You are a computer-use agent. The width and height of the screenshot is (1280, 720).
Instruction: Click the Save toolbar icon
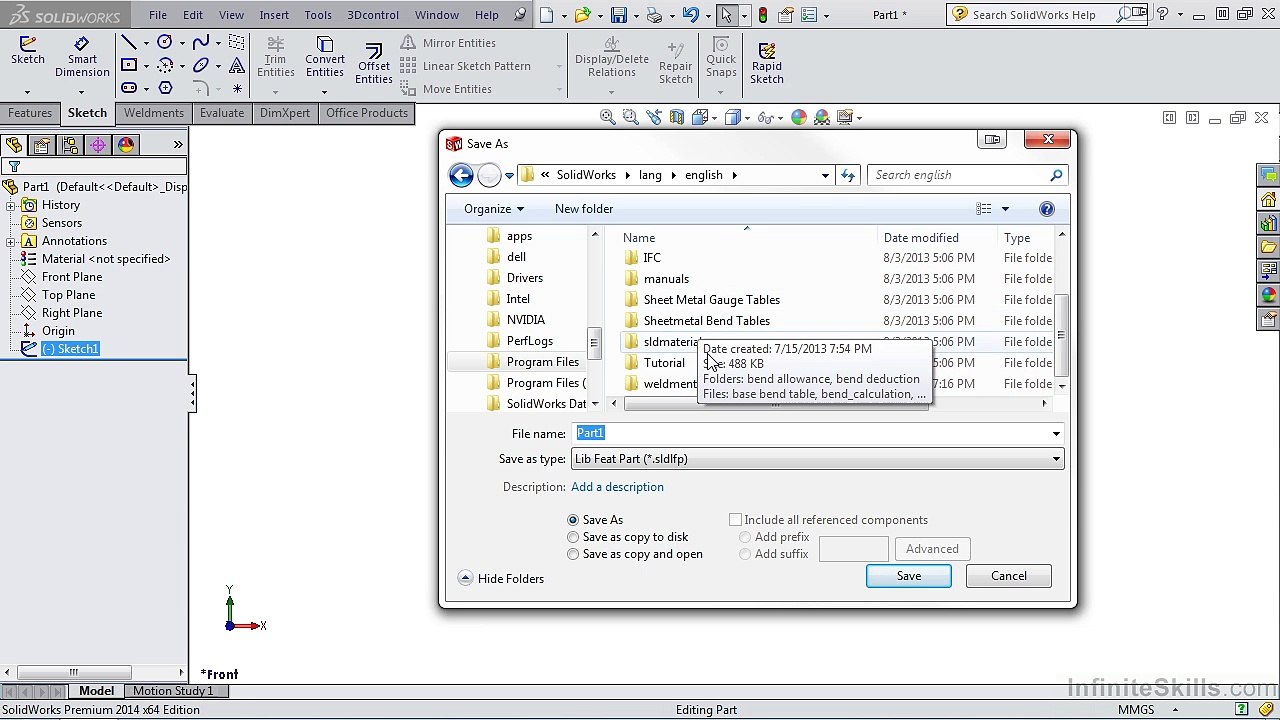click(619, 15)
